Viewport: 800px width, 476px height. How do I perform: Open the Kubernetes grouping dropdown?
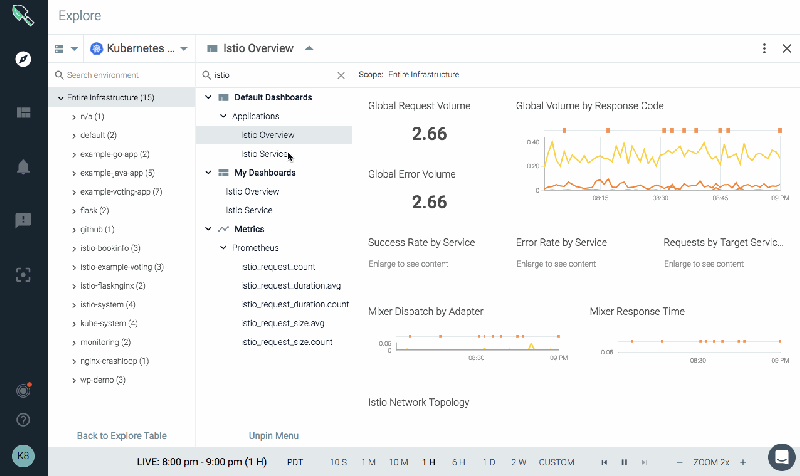coord(139,48)
